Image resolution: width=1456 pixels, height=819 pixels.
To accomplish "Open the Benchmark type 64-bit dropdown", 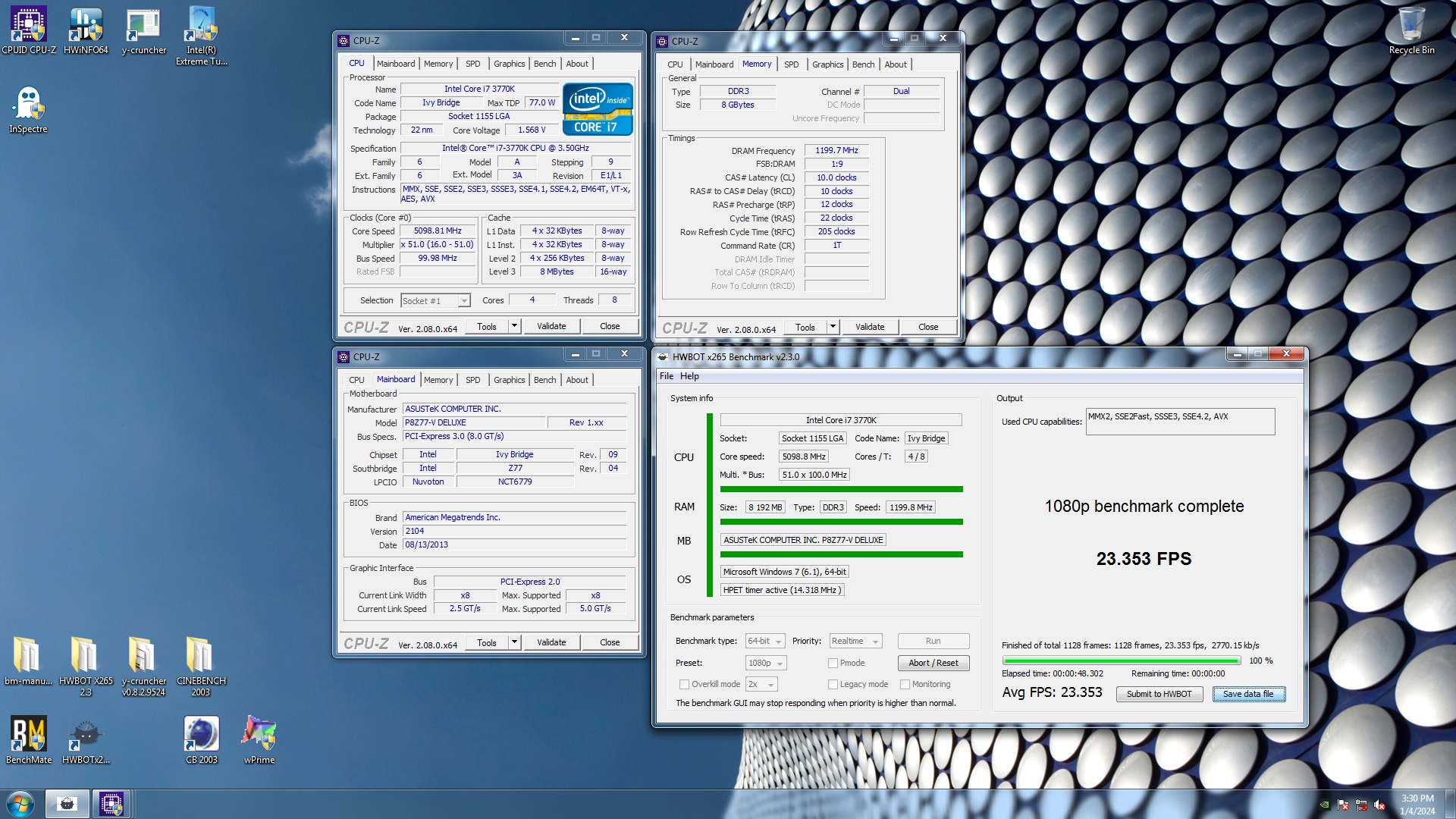I will point(764,642).
